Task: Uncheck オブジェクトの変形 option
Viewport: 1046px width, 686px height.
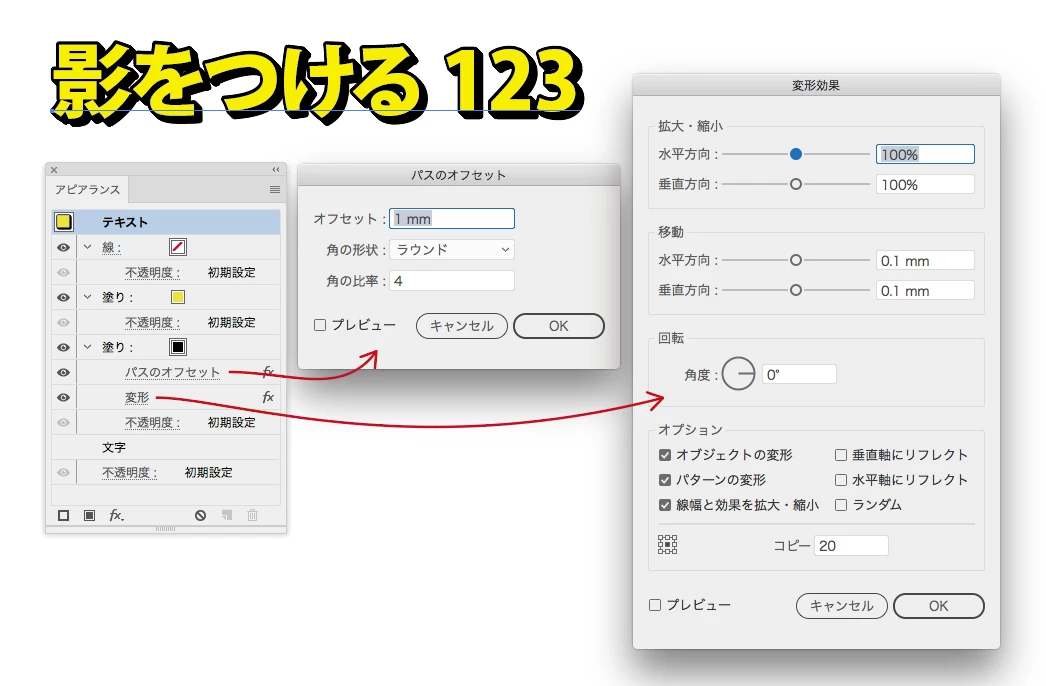Action: point(664,455)
